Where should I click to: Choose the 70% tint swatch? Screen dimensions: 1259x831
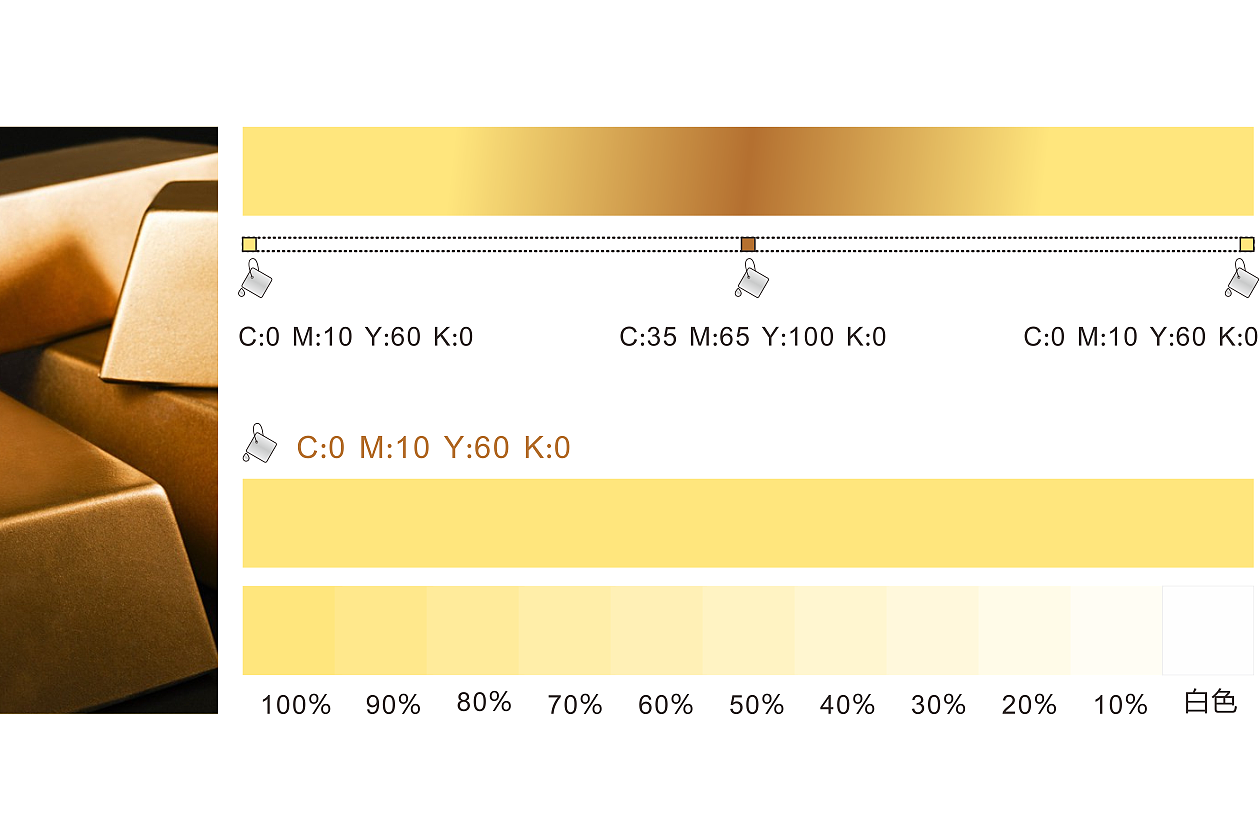[x=565, y=630]
